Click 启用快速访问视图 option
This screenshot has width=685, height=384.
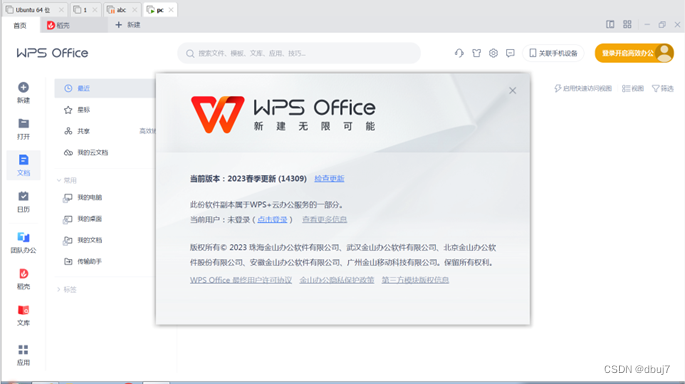(583, 88)
